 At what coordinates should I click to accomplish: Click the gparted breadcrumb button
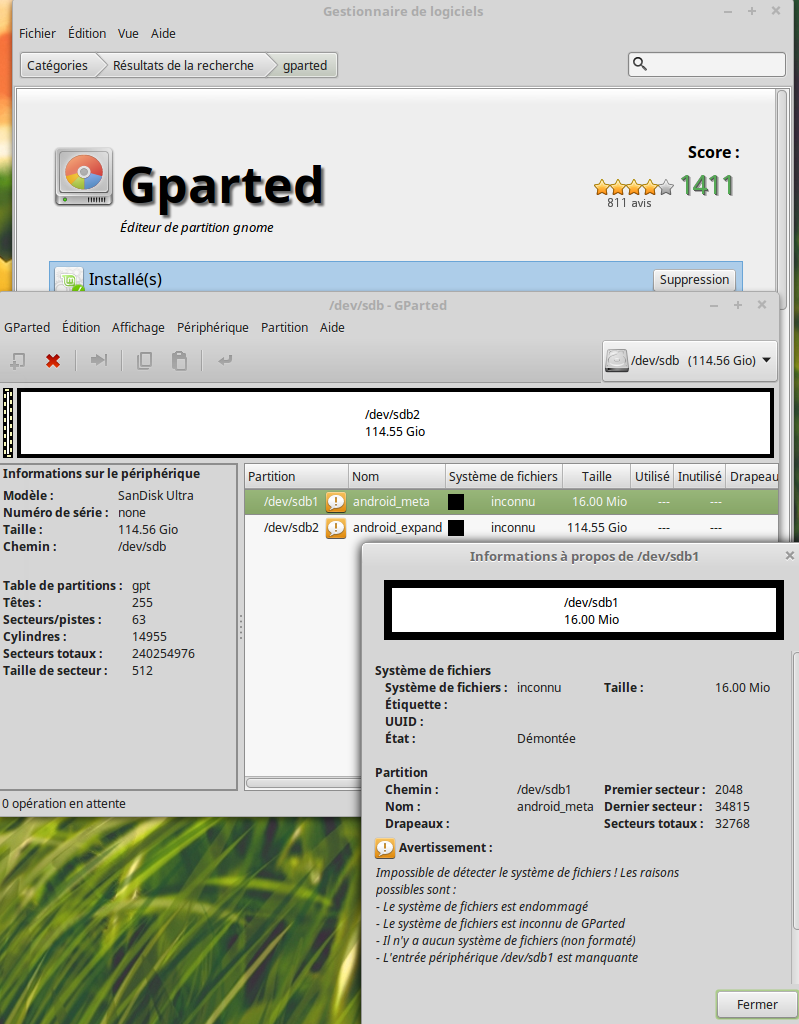click(x=304, y=65)
